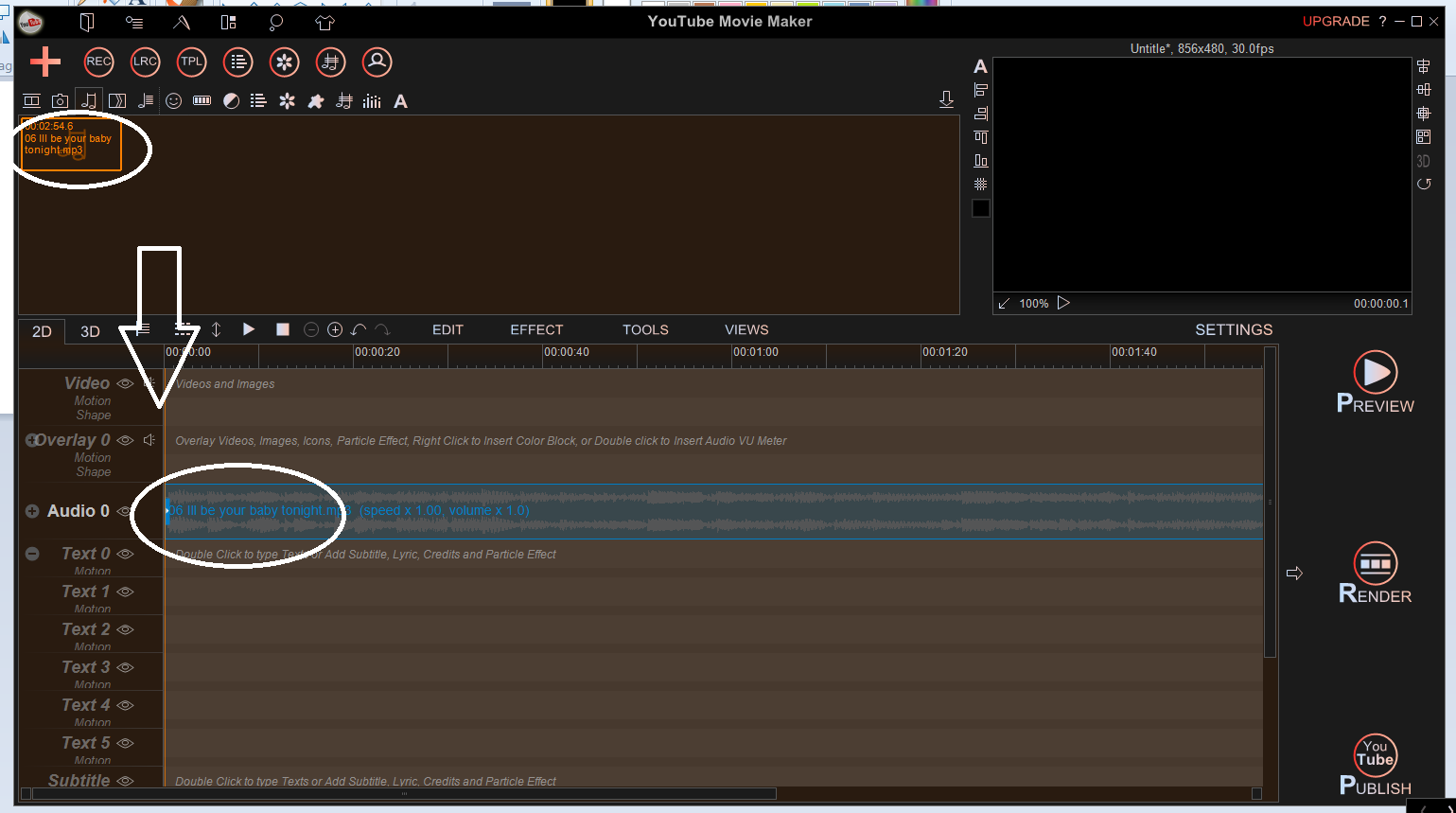Click the round music score button

tap(330, 62)
